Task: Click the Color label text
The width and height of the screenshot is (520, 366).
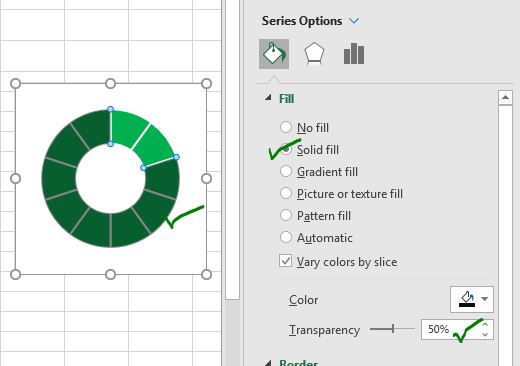Action: tap(303, 300)
